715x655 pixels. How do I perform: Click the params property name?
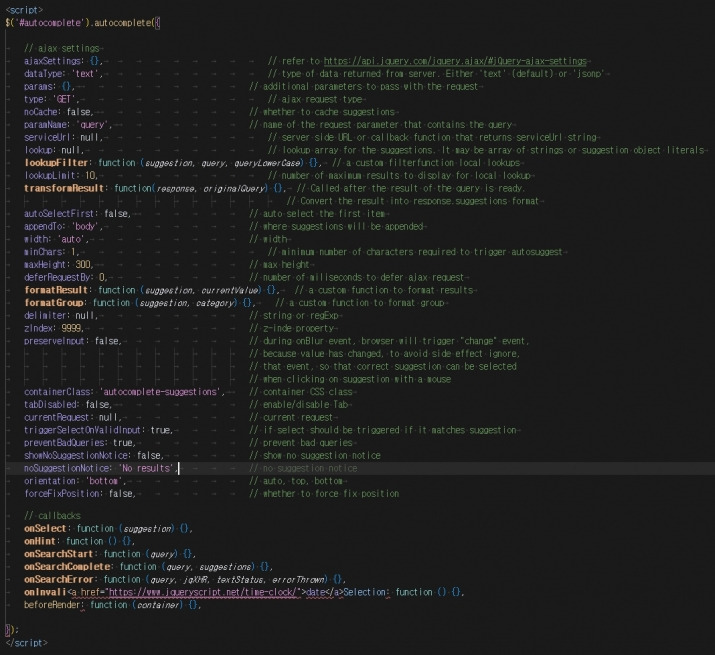coord(40,87)
